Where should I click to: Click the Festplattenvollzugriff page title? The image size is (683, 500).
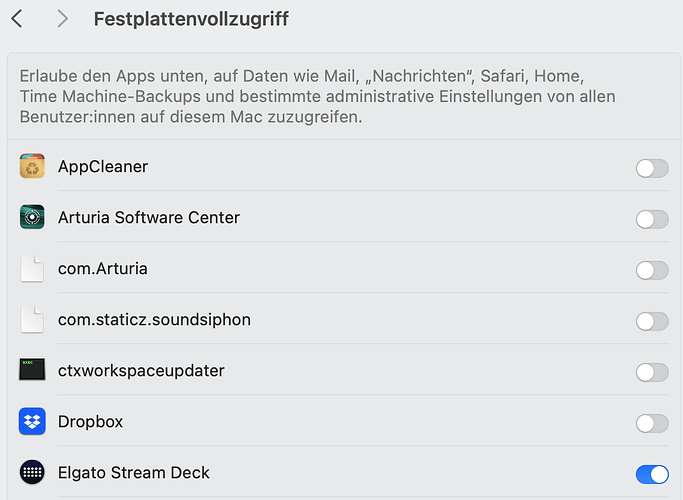tap(191, 19)
